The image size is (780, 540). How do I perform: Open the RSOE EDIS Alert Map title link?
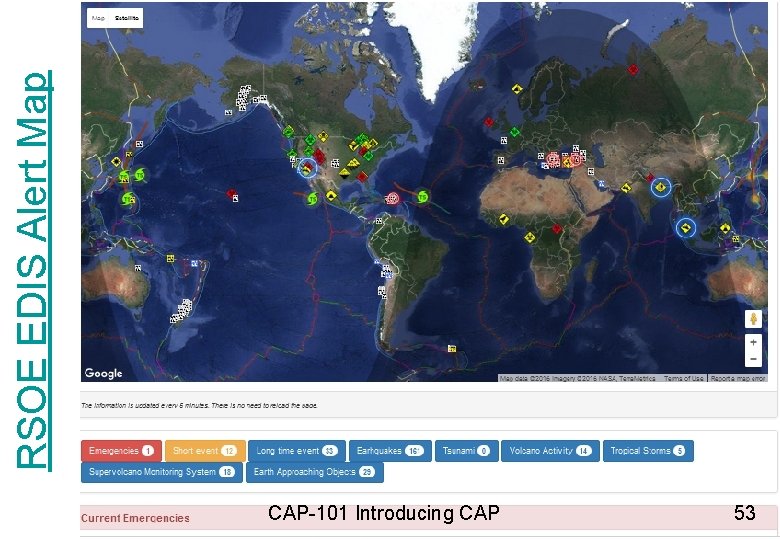(33, 270)
